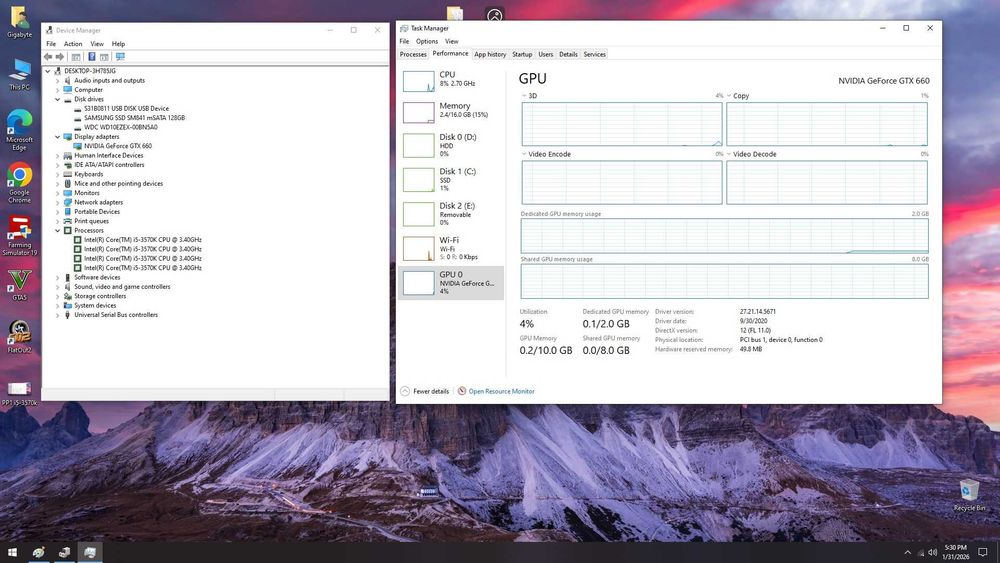Select the Human Interface Devices category
This screenshot has height=563, width=1000.
108,156
